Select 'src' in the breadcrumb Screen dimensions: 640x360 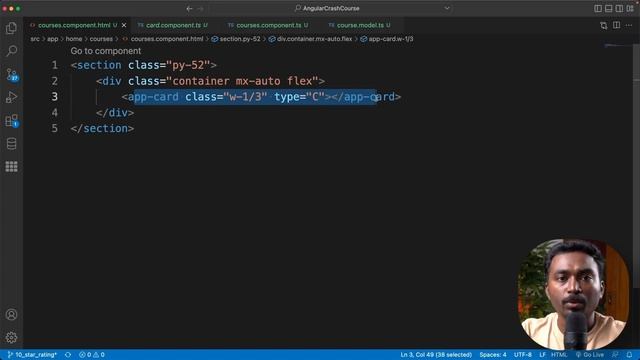[35, 39]
